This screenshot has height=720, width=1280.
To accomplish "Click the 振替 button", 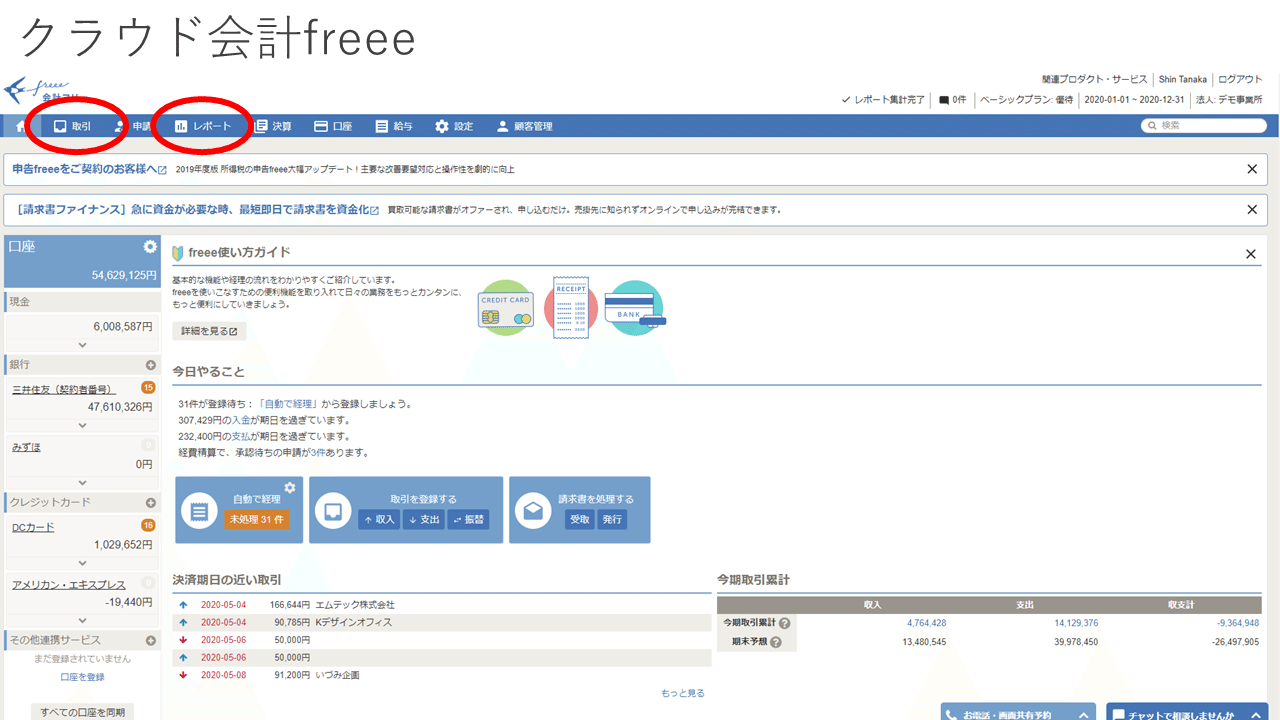I will point(468,519).
